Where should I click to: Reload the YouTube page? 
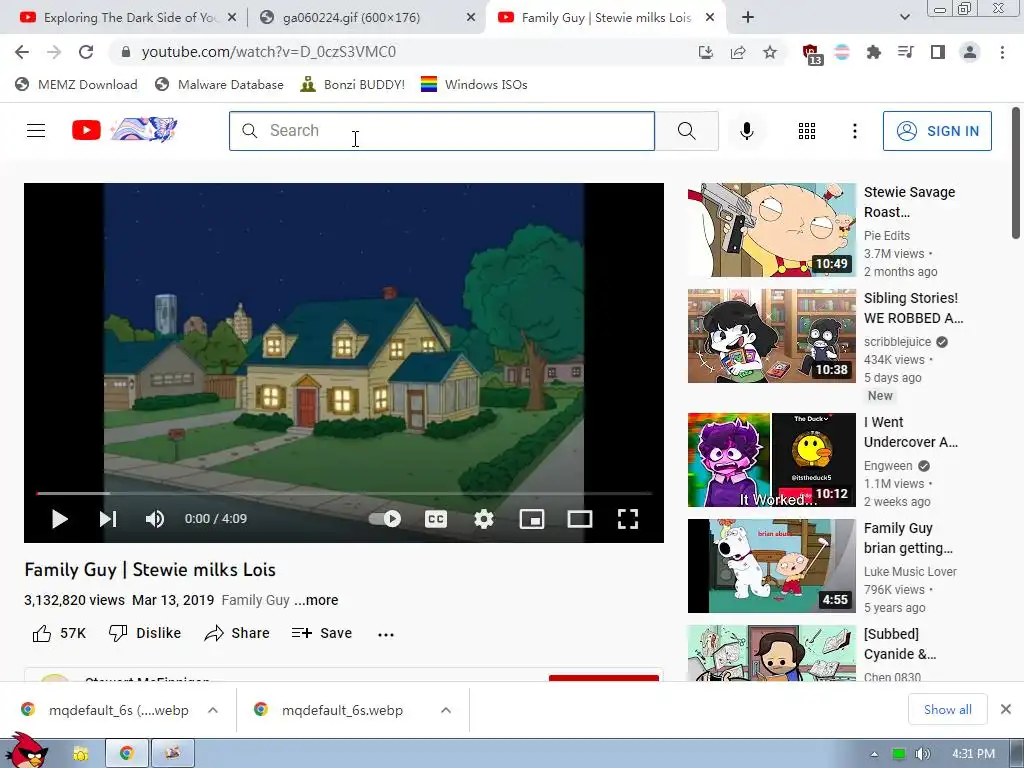[86, 52]
